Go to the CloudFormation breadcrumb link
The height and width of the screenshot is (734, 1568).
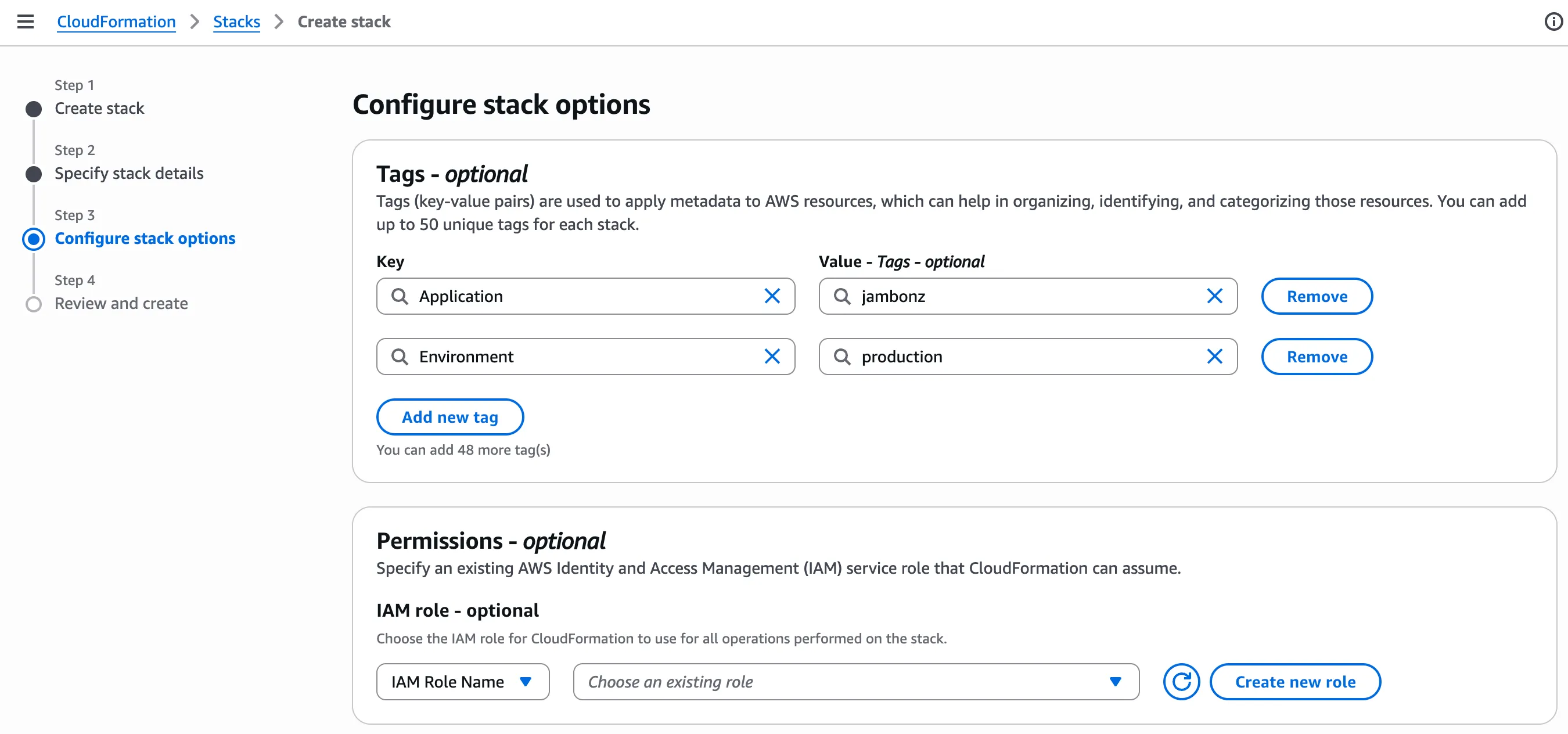116,22
